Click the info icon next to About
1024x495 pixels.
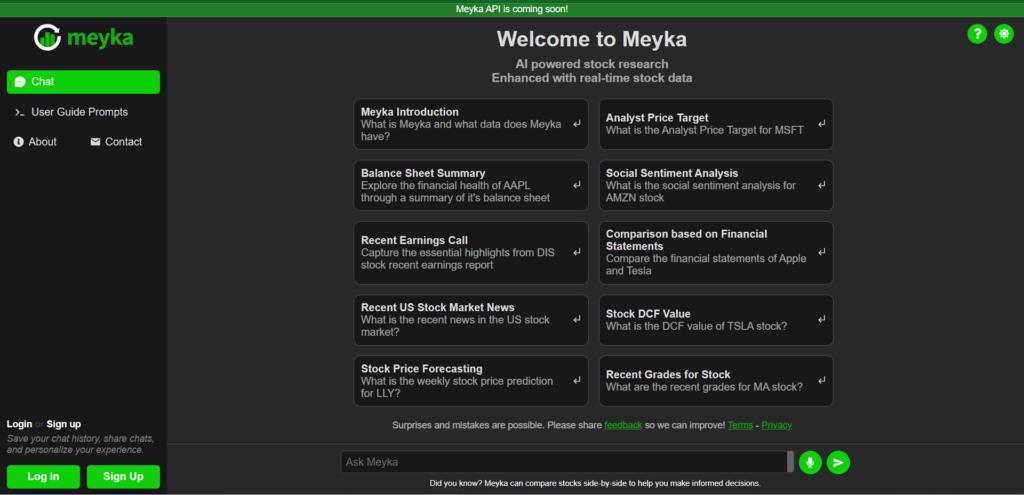click(18, 142)
